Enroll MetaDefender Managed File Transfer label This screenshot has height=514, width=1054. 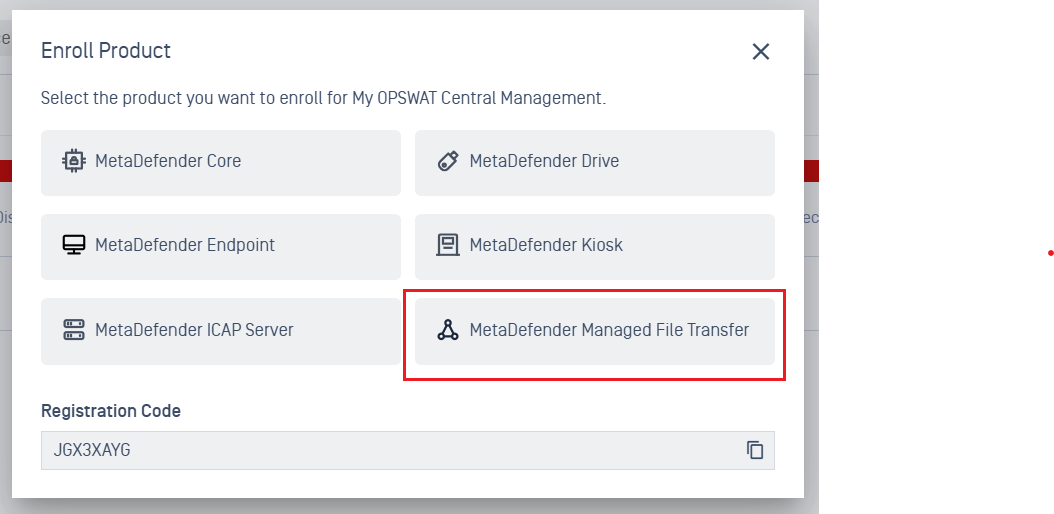click(609, 330)
